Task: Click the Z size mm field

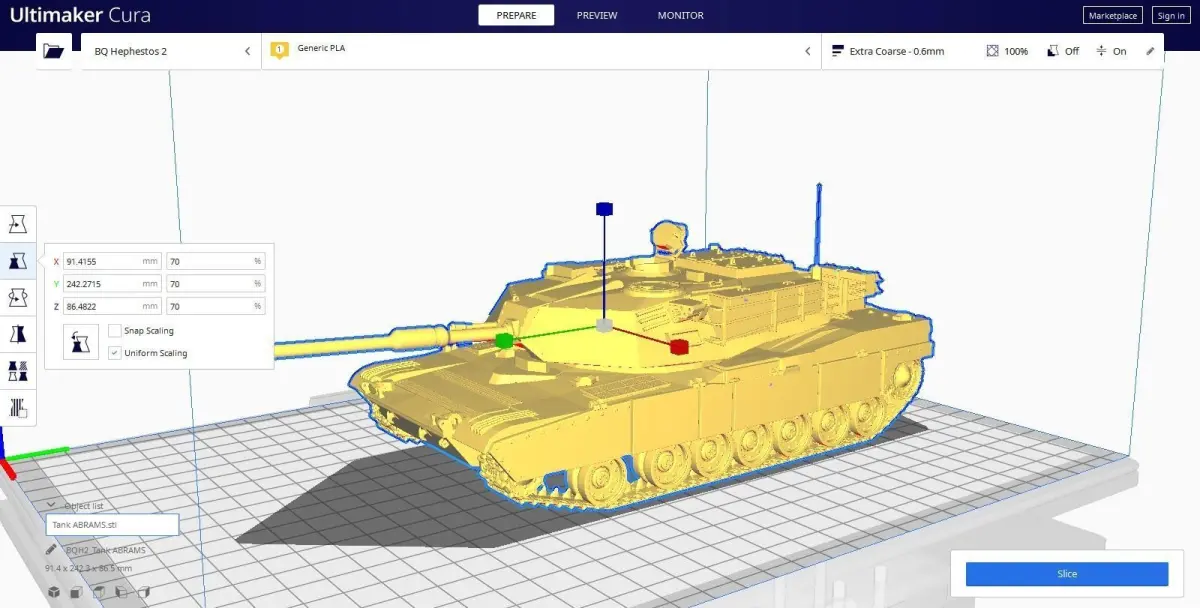Action: pos(112,306)
